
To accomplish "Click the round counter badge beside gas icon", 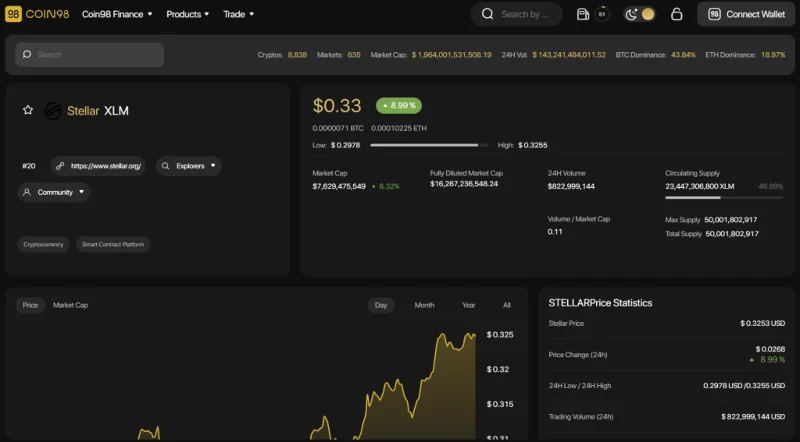I will click(602, 14).
